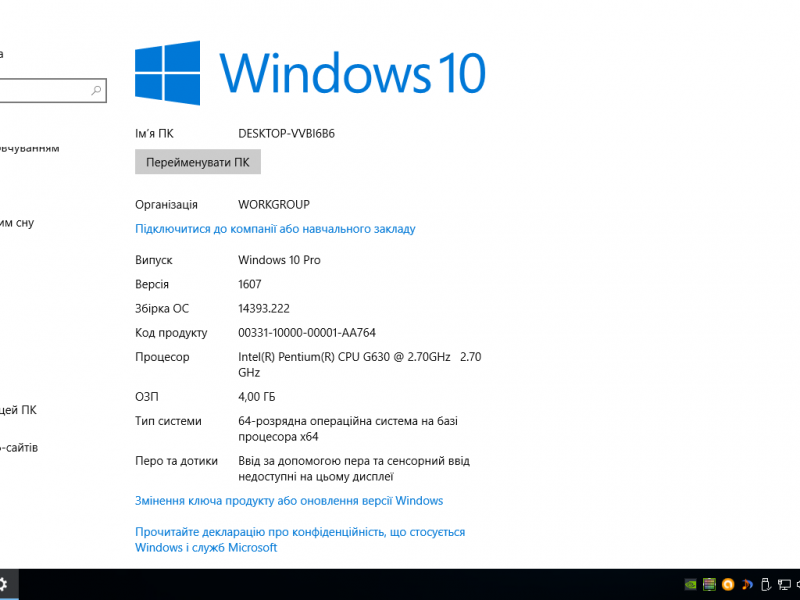The height and width of the screenshot is (600, 800).
Task: Click the rainbow grid tray icon
Action: [709, 584]
